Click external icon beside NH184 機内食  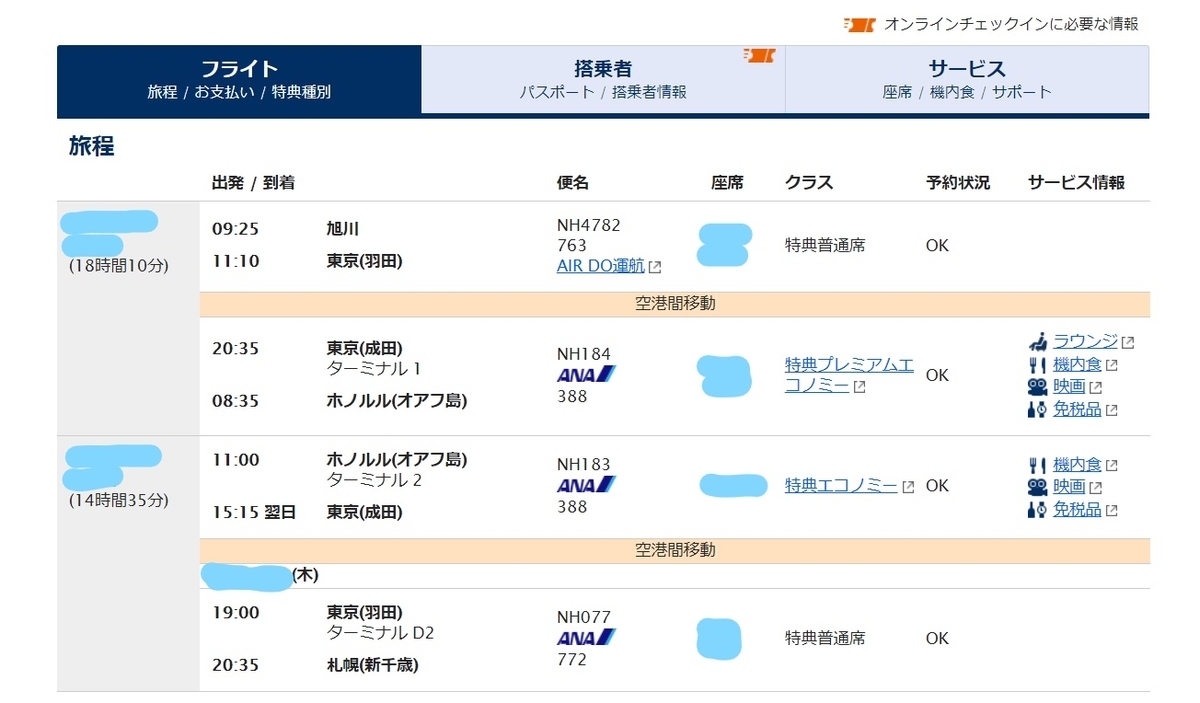(1112, 365)
